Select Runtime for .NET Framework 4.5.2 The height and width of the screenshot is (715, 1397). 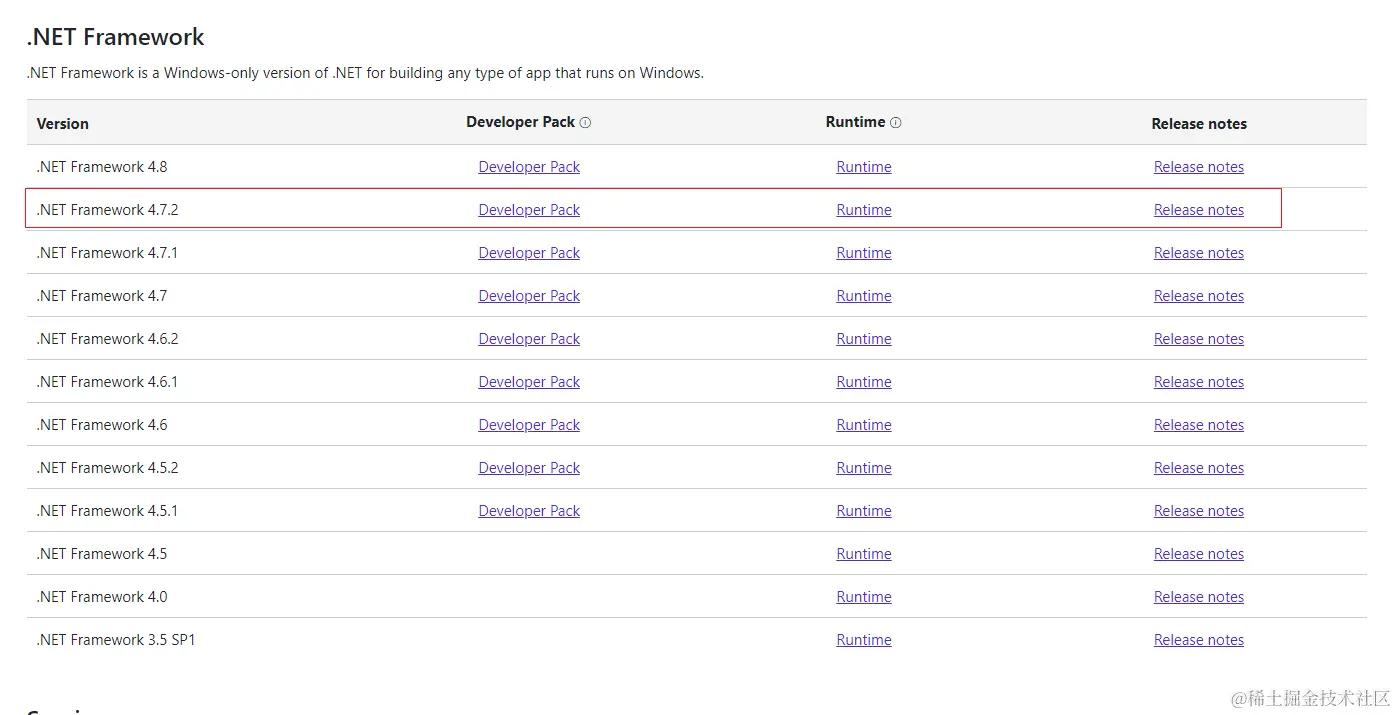pos(864,468)
